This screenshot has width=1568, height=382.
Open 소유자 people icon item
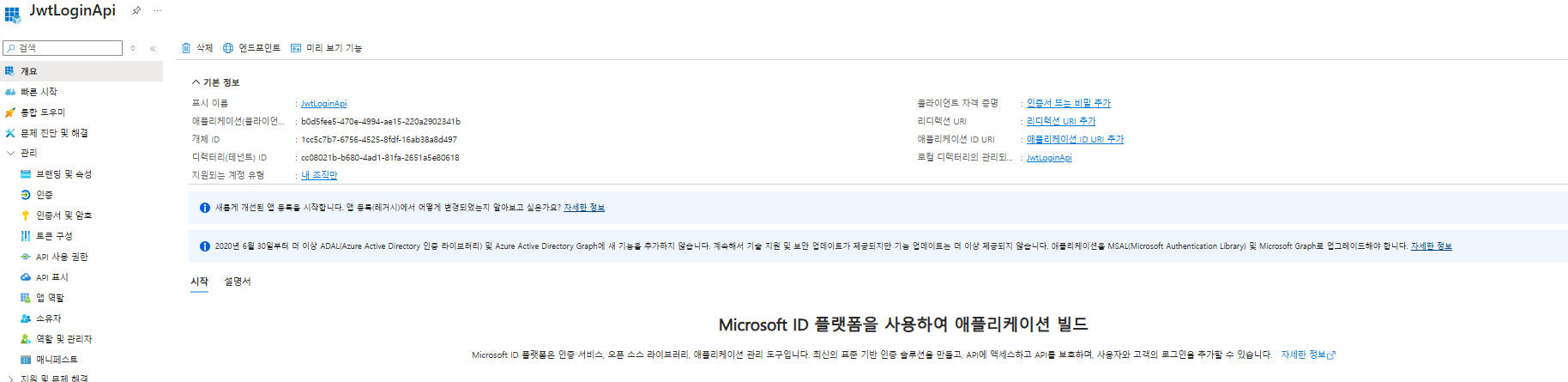pyautogui.click(x=26, y=318)
